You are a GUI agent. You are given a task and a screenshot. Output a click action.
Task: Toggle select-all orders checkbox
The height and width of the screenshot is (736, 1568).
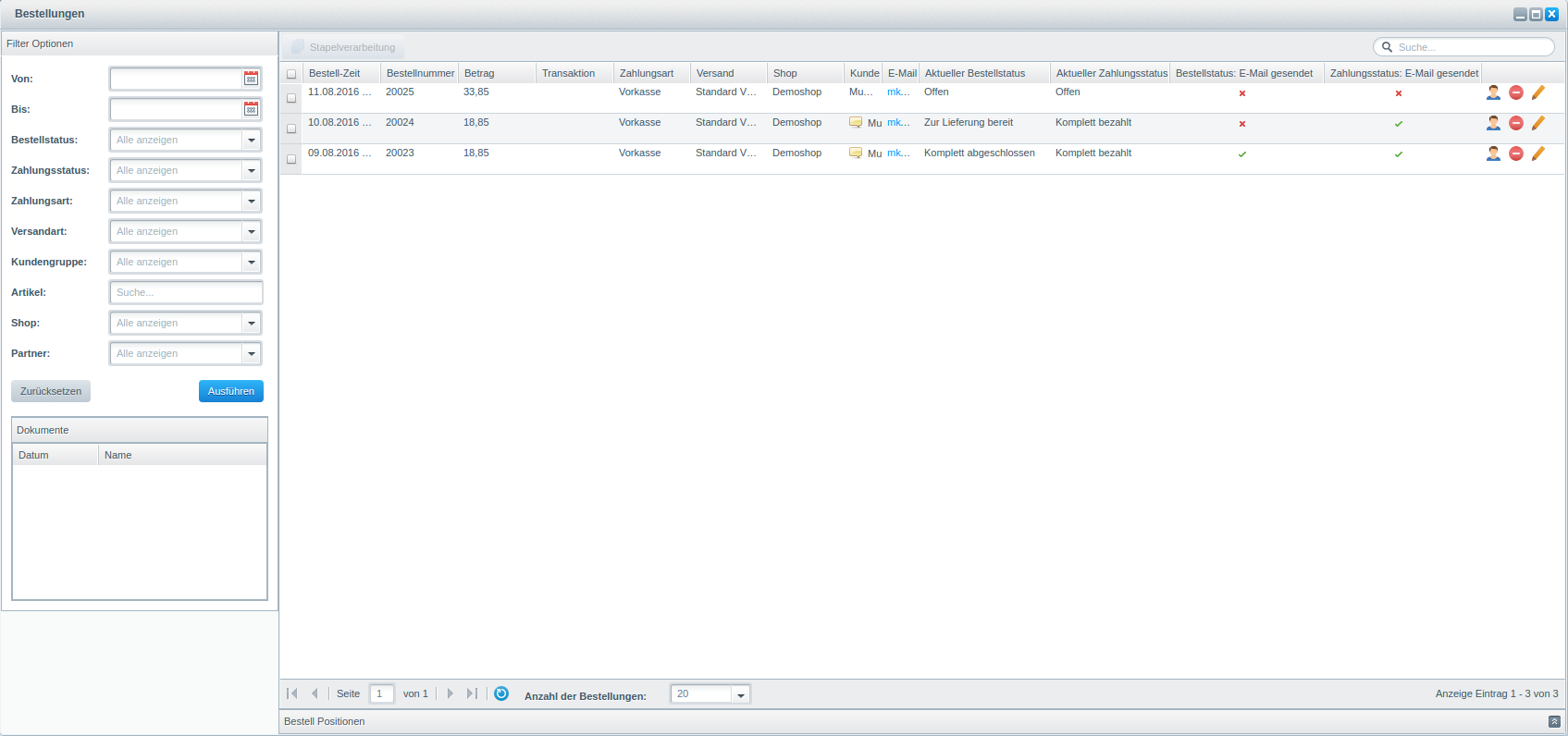point(291,74)
